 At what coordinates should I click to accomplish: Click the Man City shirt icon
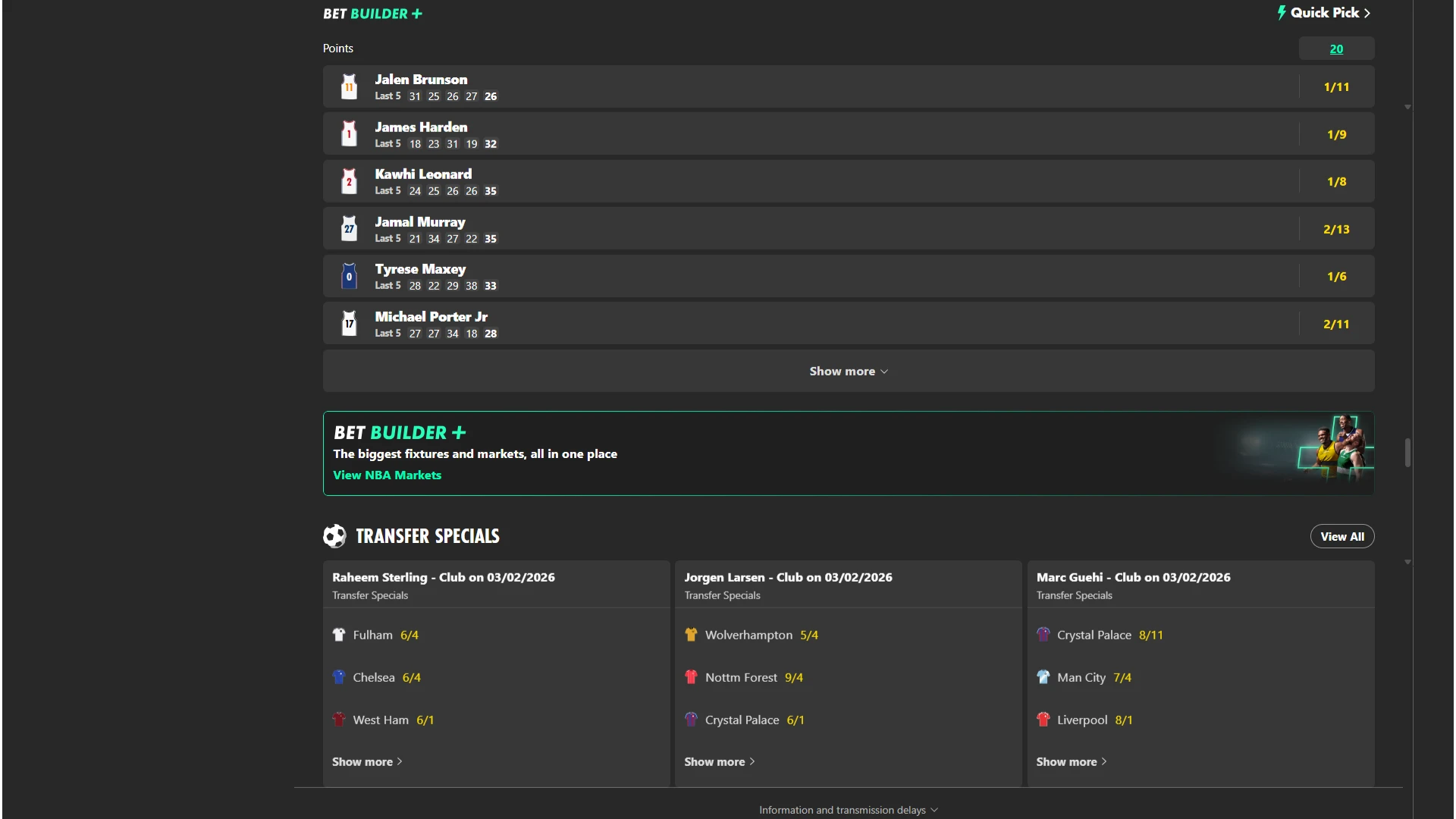tap(1043, 677)
